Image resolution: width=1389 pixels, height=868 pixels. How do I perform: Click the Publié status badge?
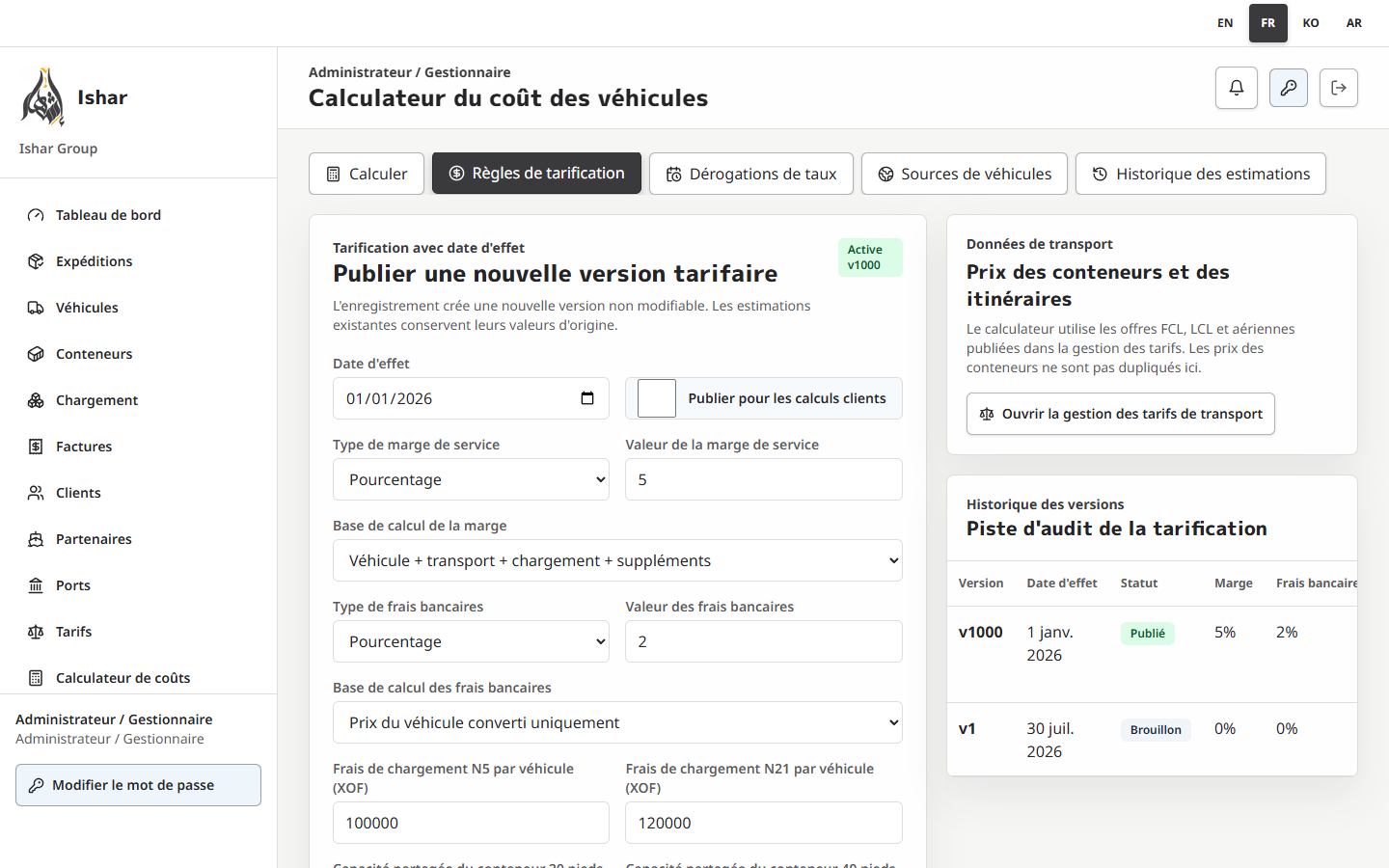point(1148,634)
